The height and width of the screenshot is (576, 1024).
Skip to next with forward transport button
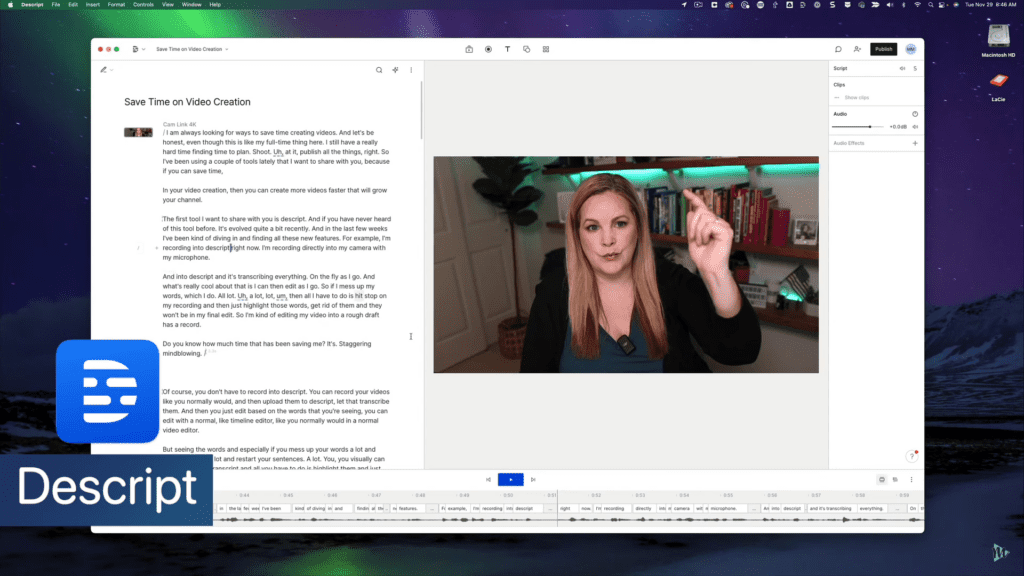coord(533,480)
